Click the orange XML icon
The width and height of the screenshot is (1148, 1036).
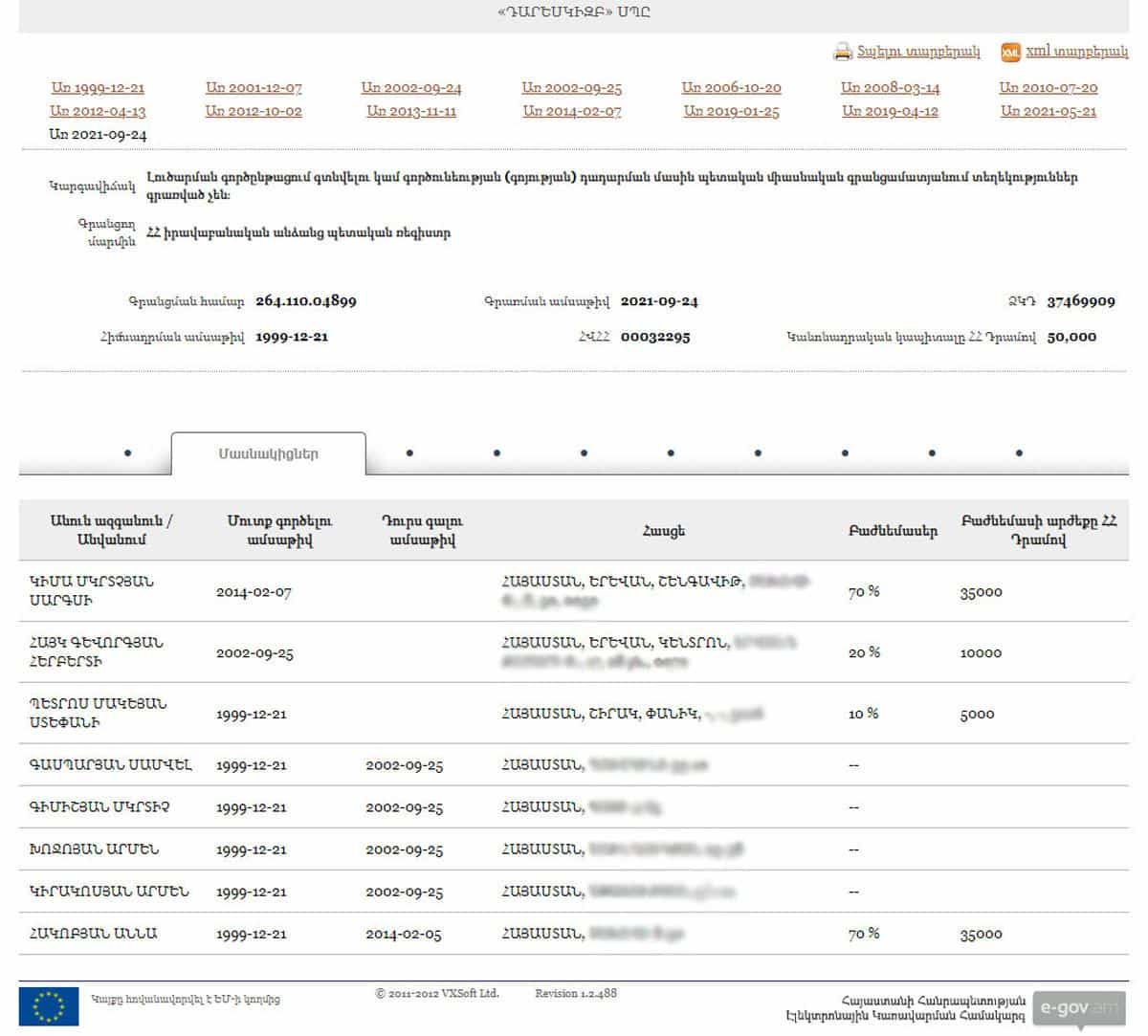[1010, 53]
